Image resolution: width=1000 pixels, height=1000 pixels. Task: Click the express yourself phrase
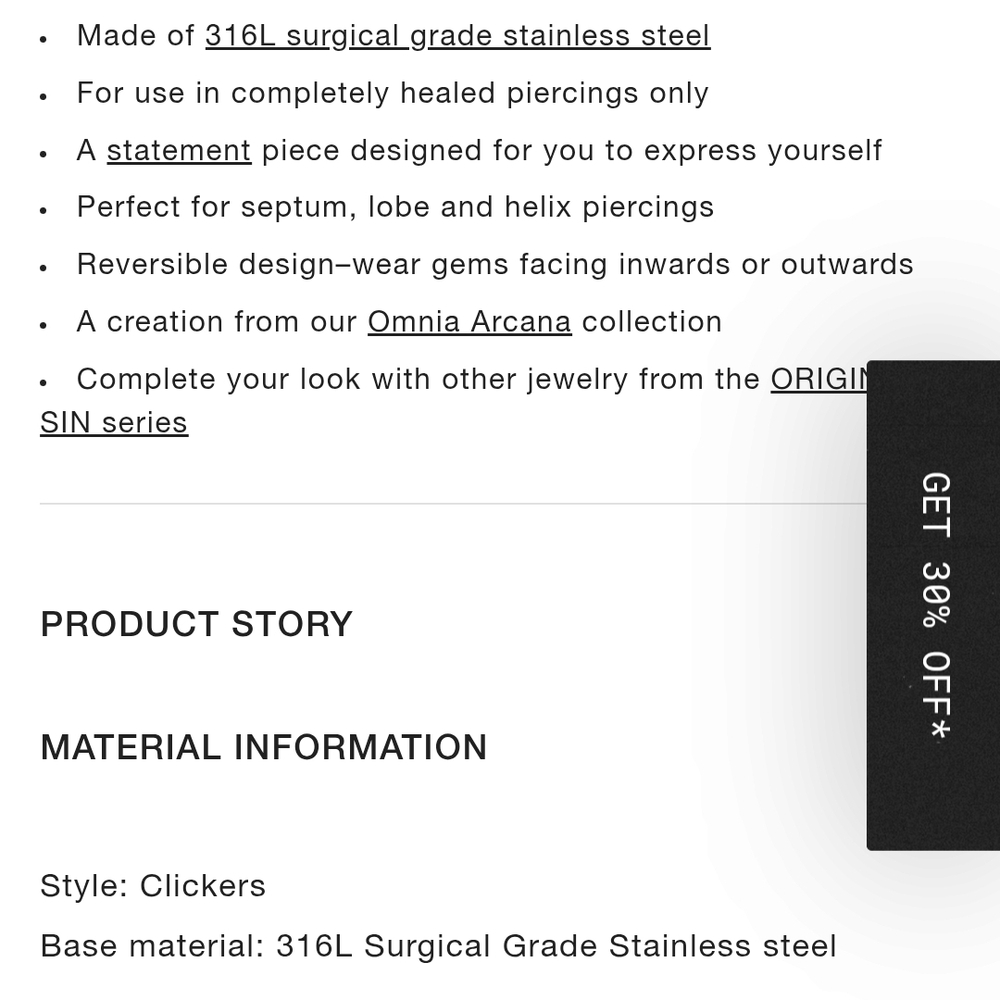(x=763, y=151)
